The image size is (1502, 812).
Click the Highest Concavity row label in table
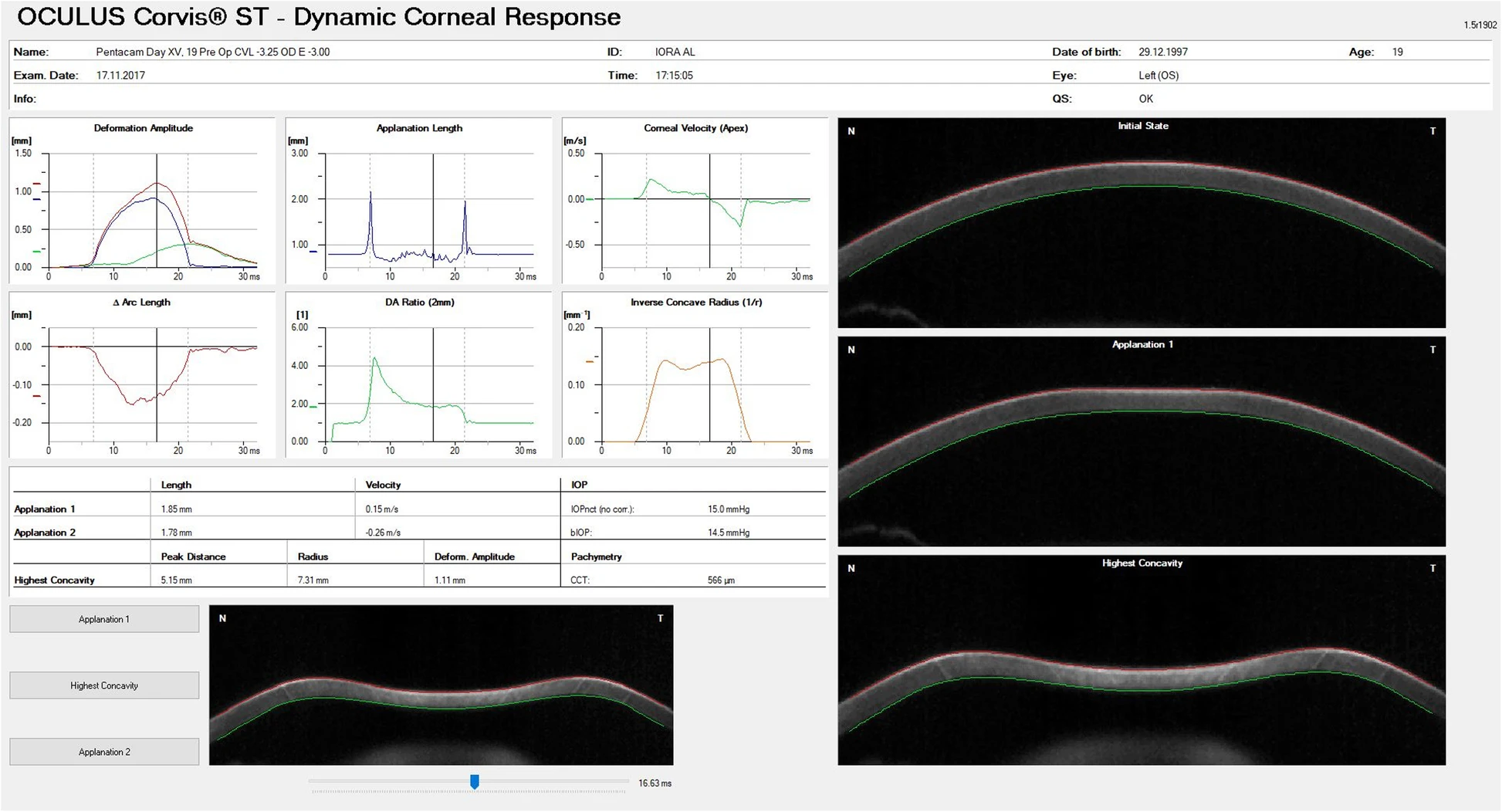click(54, 580)
